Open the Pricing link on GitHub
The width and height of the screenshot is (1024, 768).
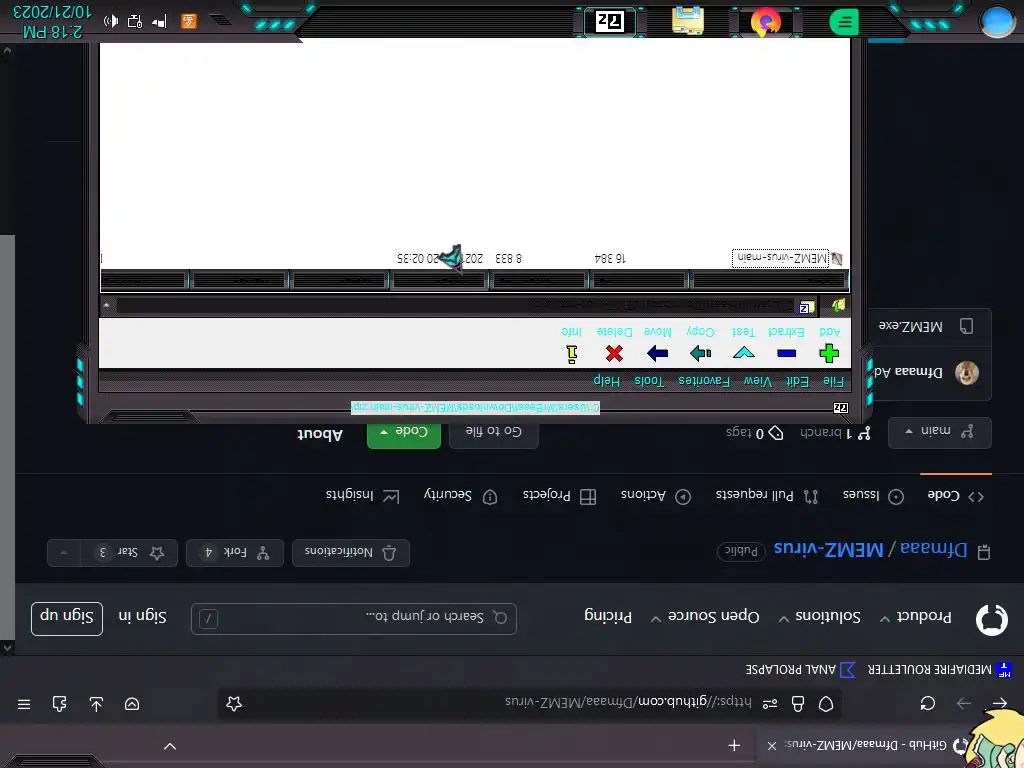click(x=608, y=616)
